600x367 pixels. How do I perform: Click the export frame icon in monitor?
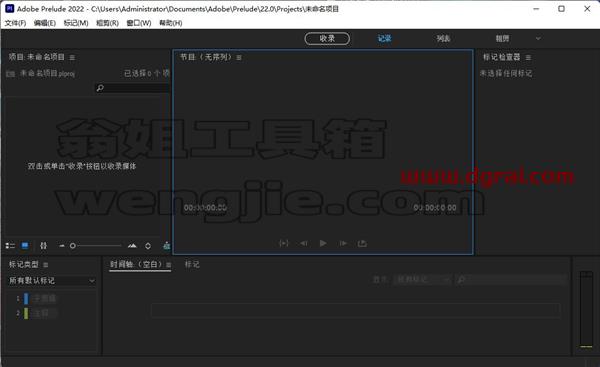pyautogui.click(x=362, y=243)
